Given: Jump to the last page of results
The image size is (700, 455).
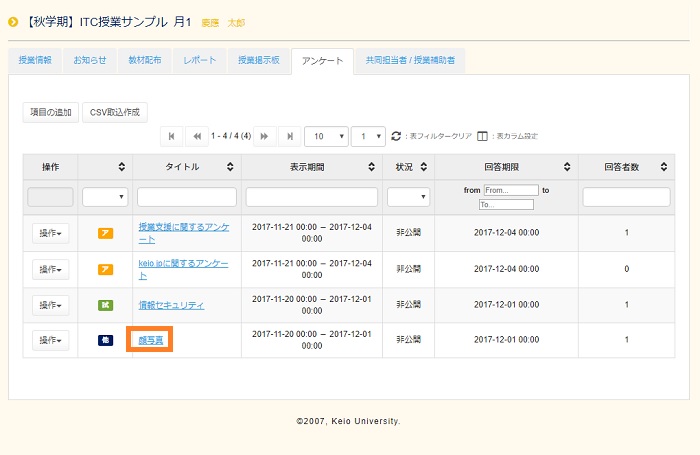Looking at the screenshot, I should (290, 136).
